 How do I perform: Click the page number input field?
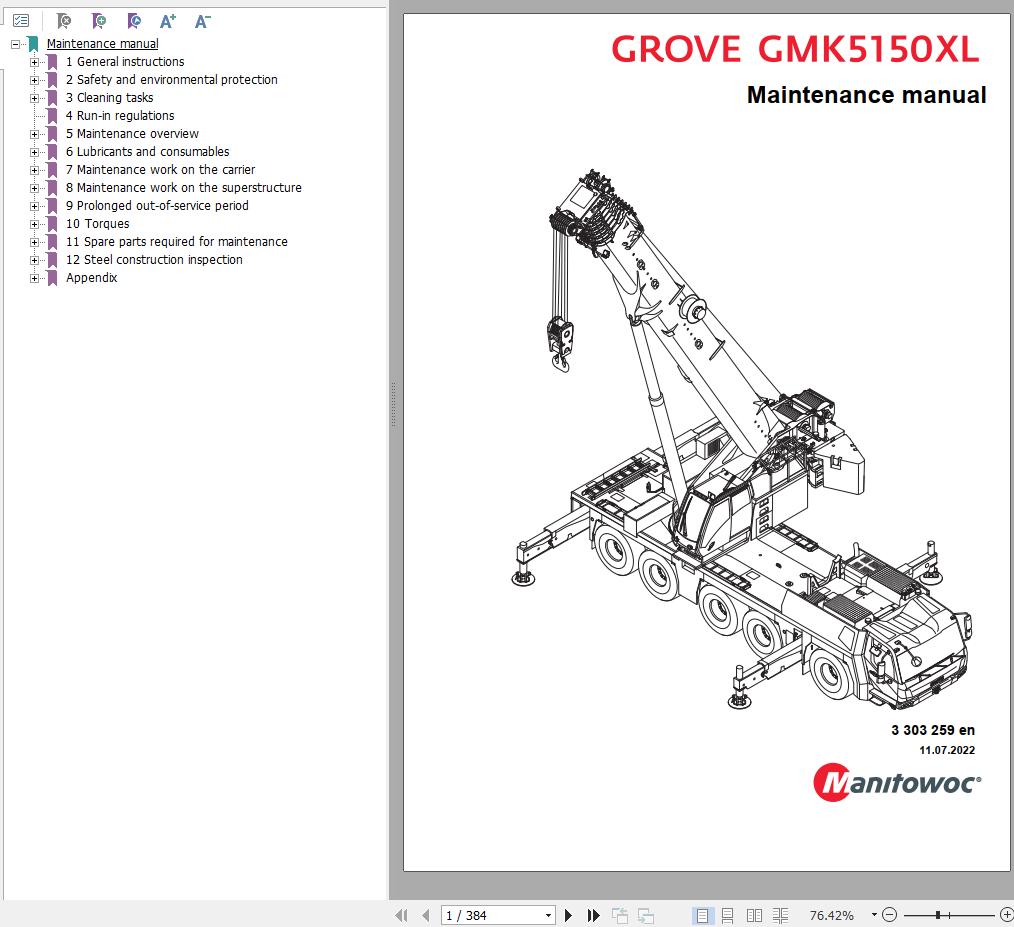coord(490,915)
